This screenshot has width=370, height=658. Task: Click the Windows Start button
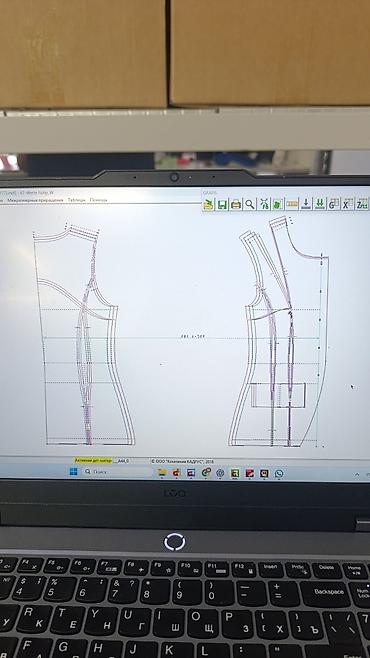[73, 472]
